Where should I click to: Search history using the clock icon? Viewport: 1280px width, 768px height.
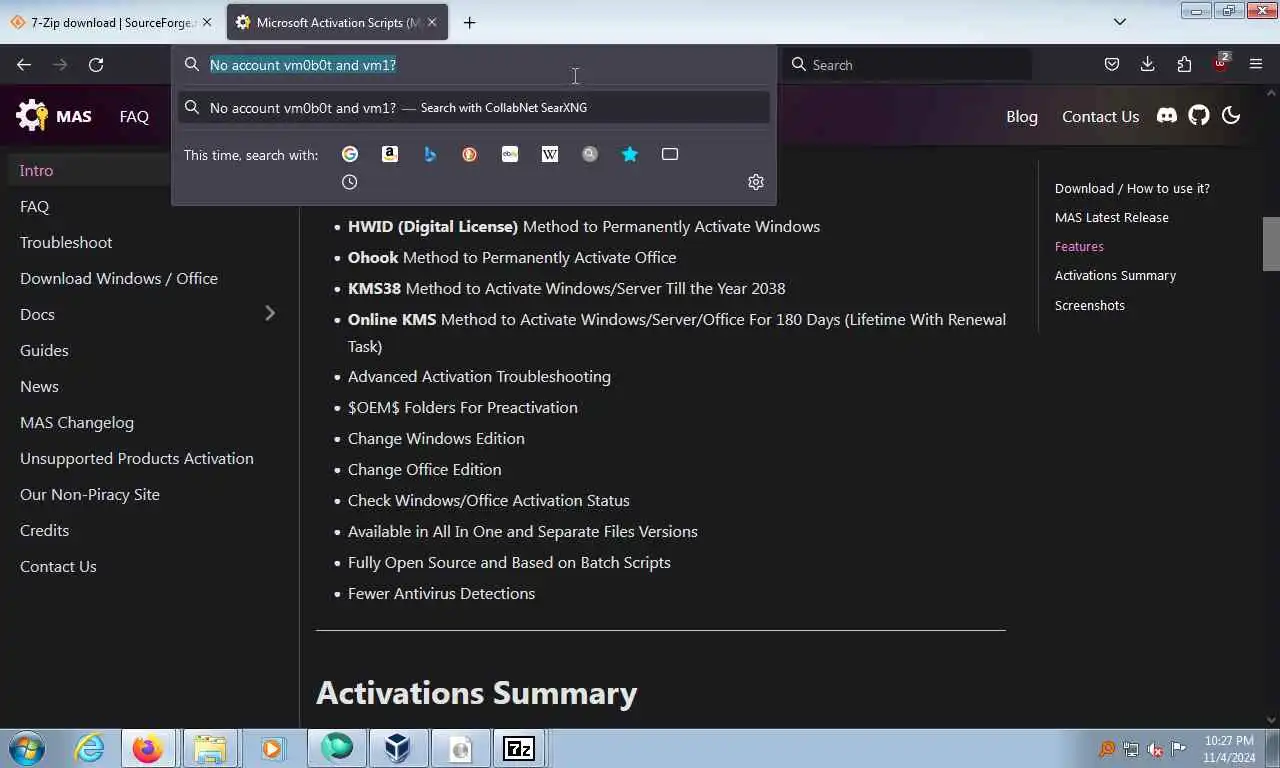pos(350,182)
